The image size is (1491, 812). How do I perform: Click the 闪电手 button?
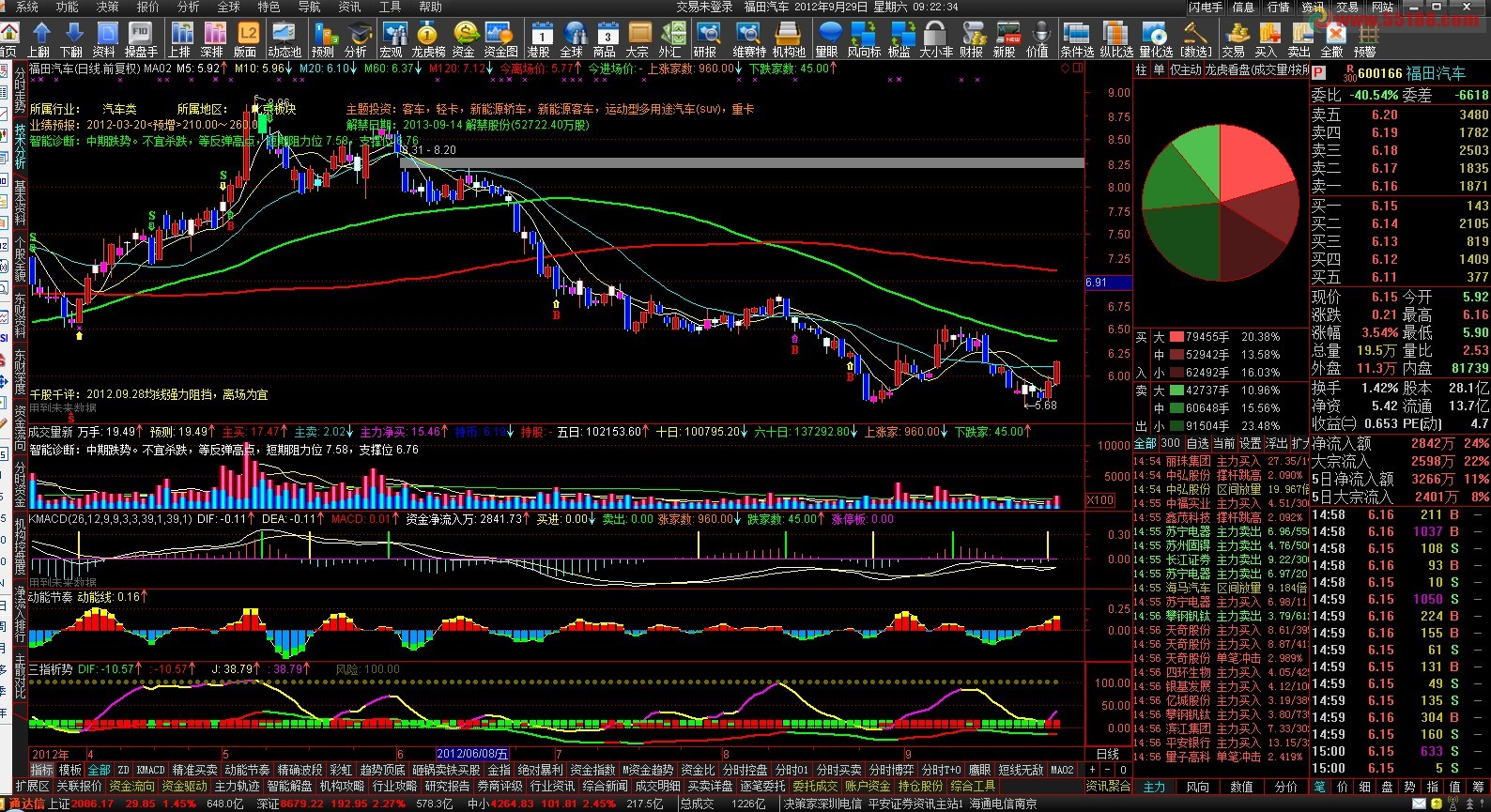(1206, 7)
